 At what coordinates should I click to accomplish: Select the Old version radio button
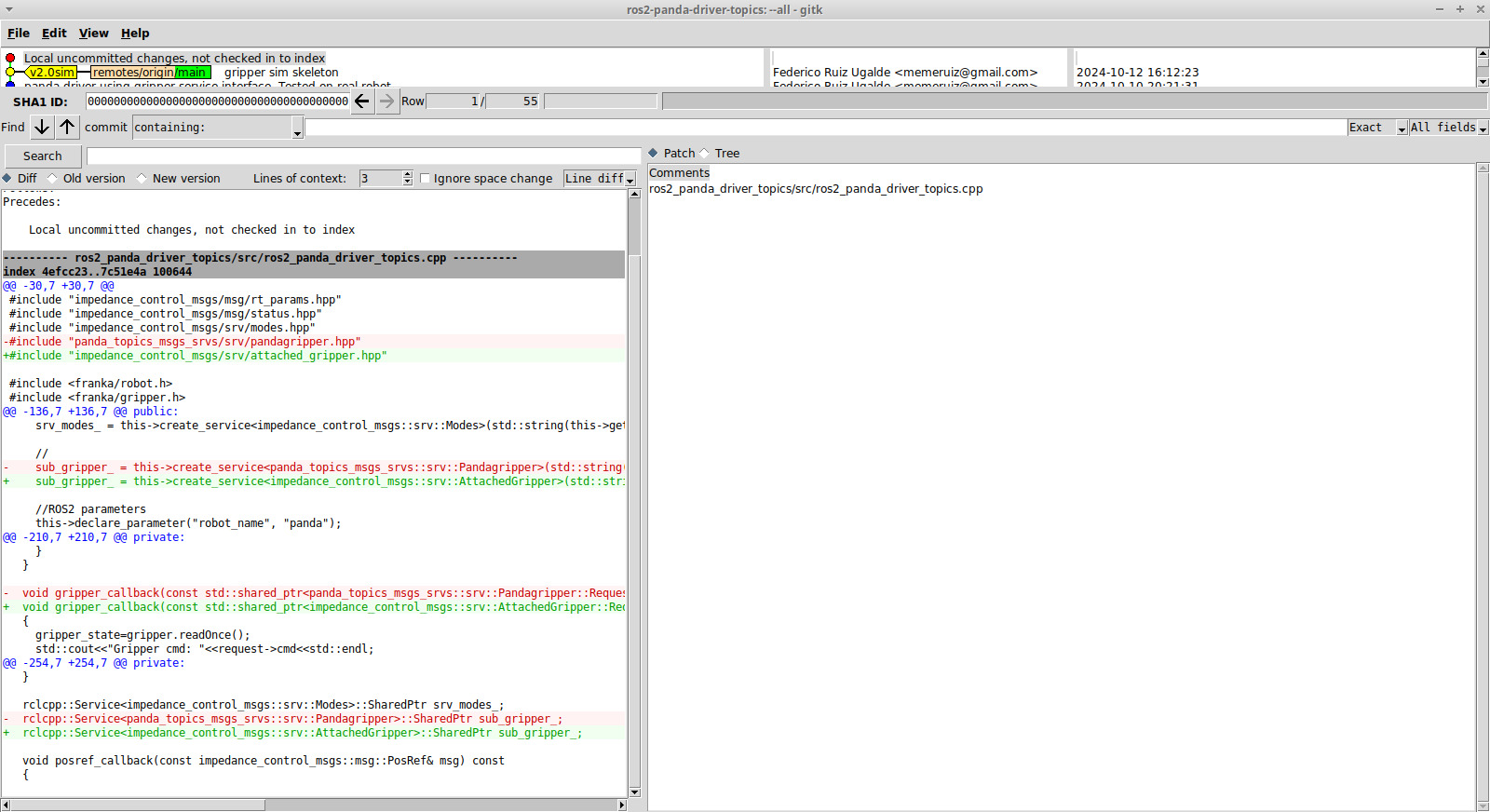53,179
